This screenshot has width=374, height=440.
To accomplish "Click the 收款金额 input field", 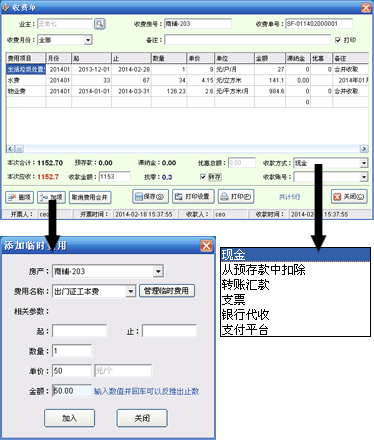I will pos(115,177).
